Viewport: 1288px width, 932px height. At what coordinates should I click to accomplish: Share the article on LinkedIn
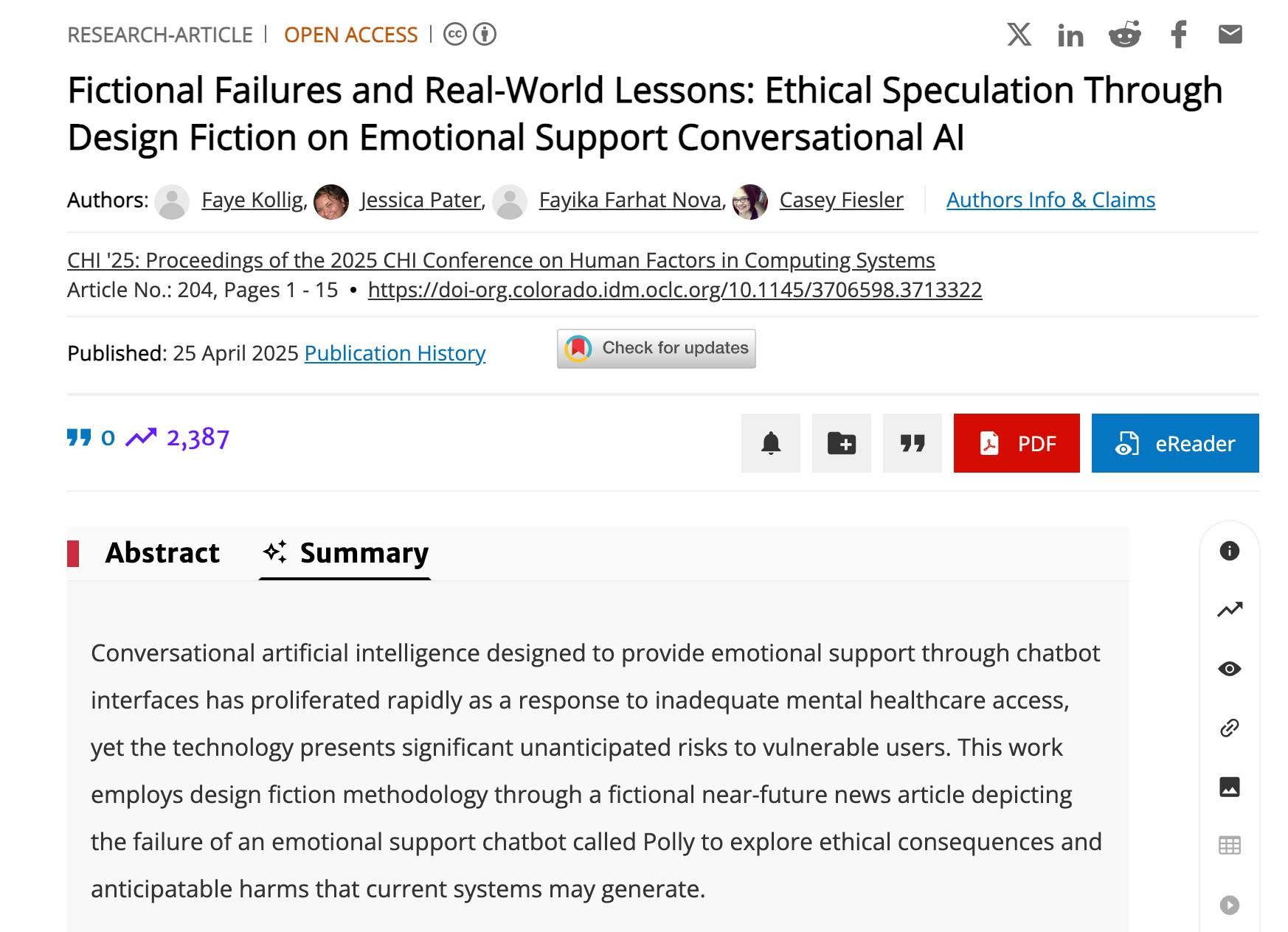[x=1071, y=34]
